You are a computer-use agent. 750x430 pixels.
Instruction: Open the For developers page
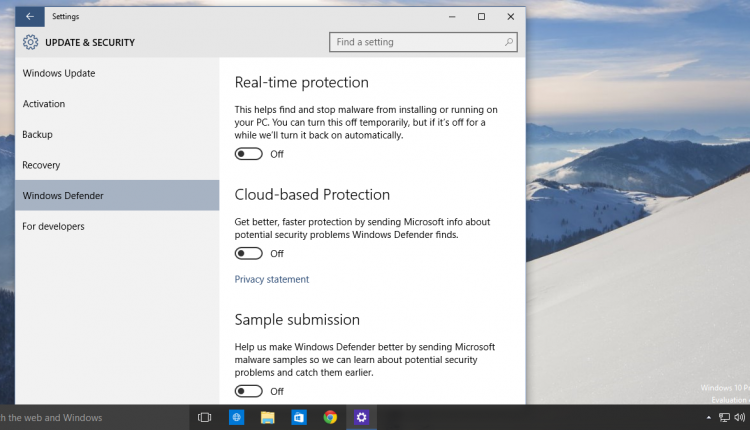pyautogui.click(x=117, y=226)
